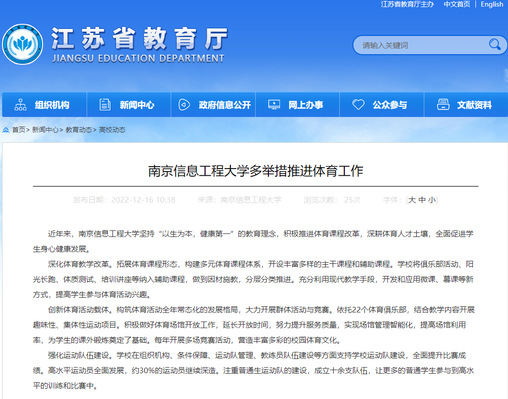Click the 网上办事 monitor icon

(274, 105)
